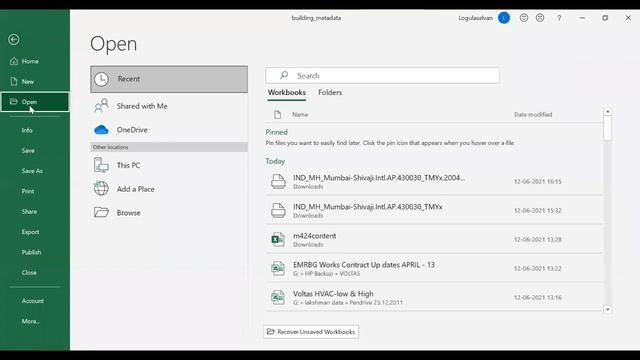Open the help question mark icon
This screenshot has height=360, width=640.
[559, 18]
